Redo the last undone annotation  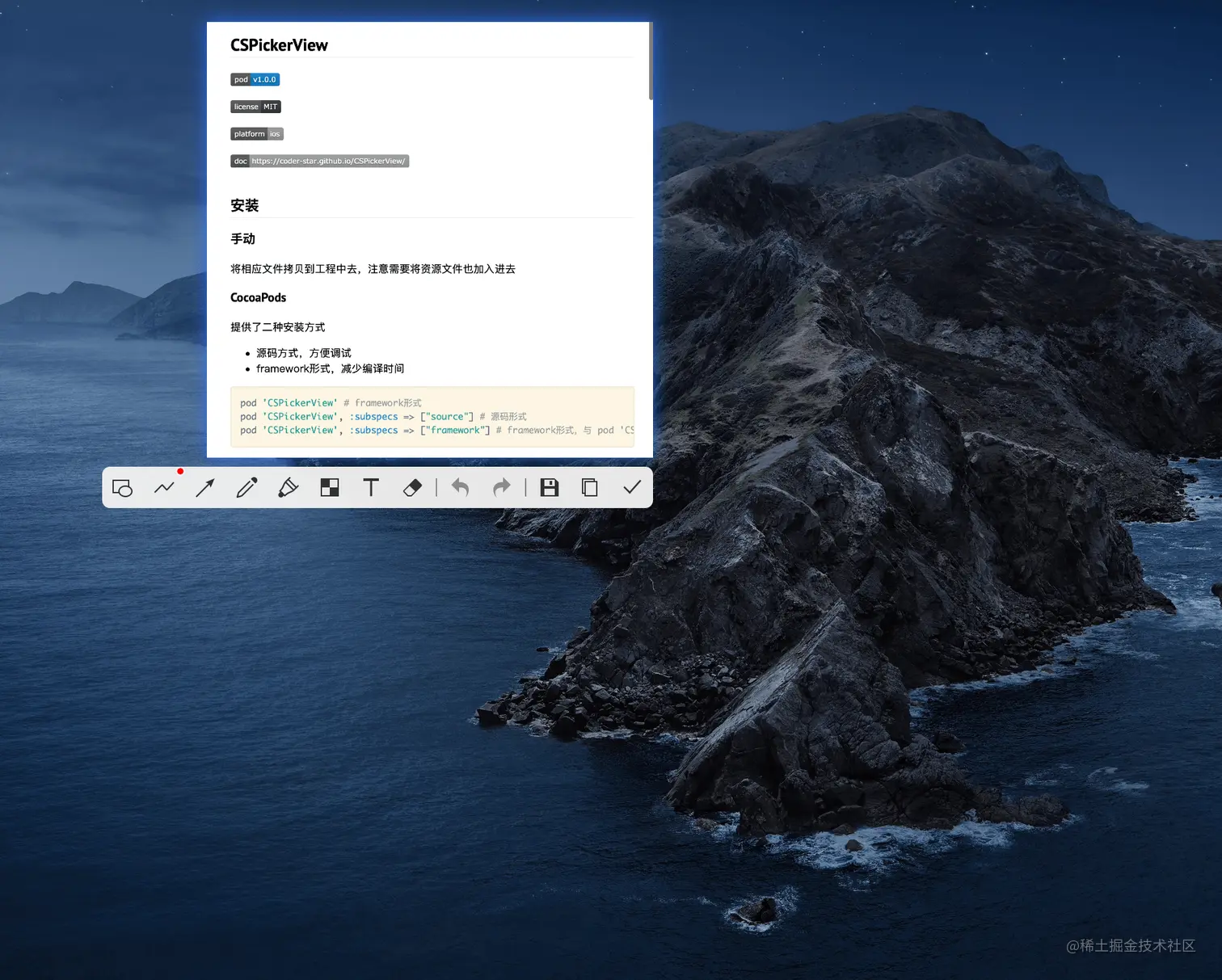[502, 487]
